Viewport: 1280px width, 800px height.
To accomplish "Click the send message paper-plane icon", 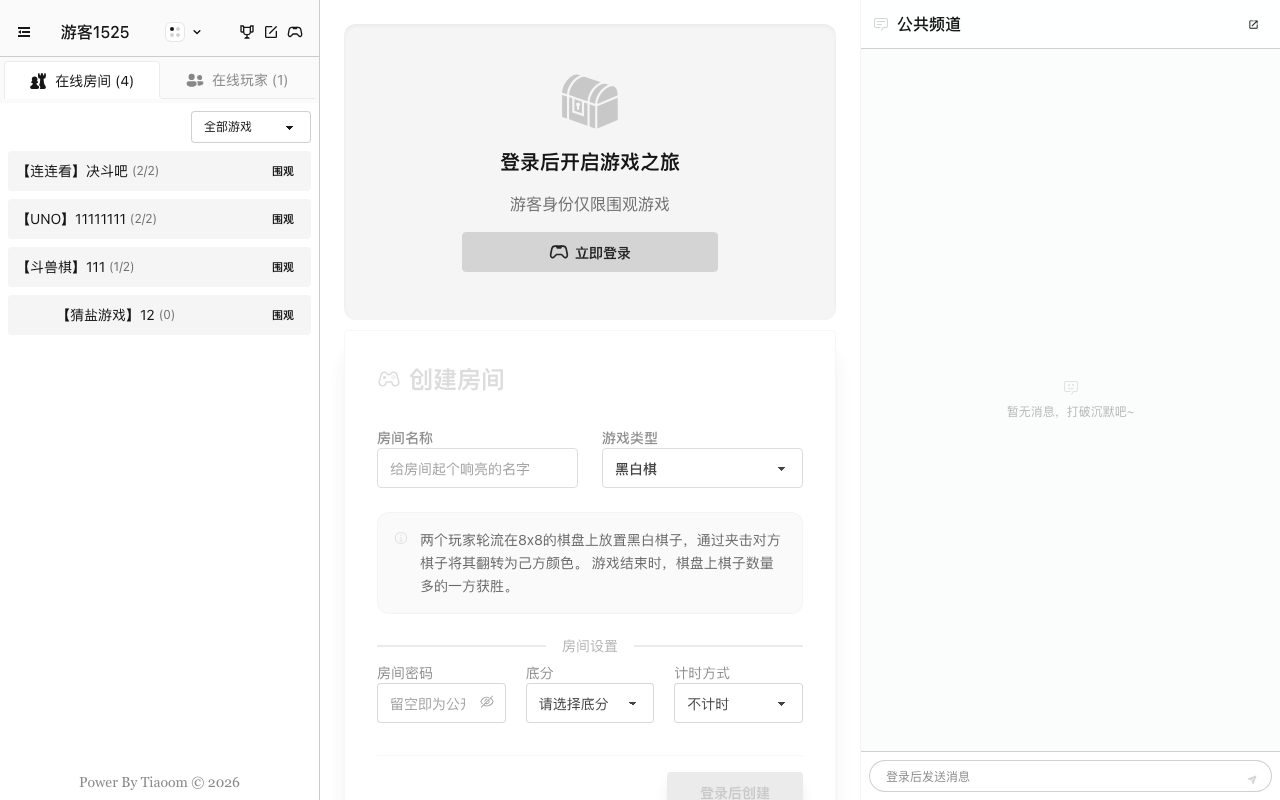I will [x=1251, y=777].
